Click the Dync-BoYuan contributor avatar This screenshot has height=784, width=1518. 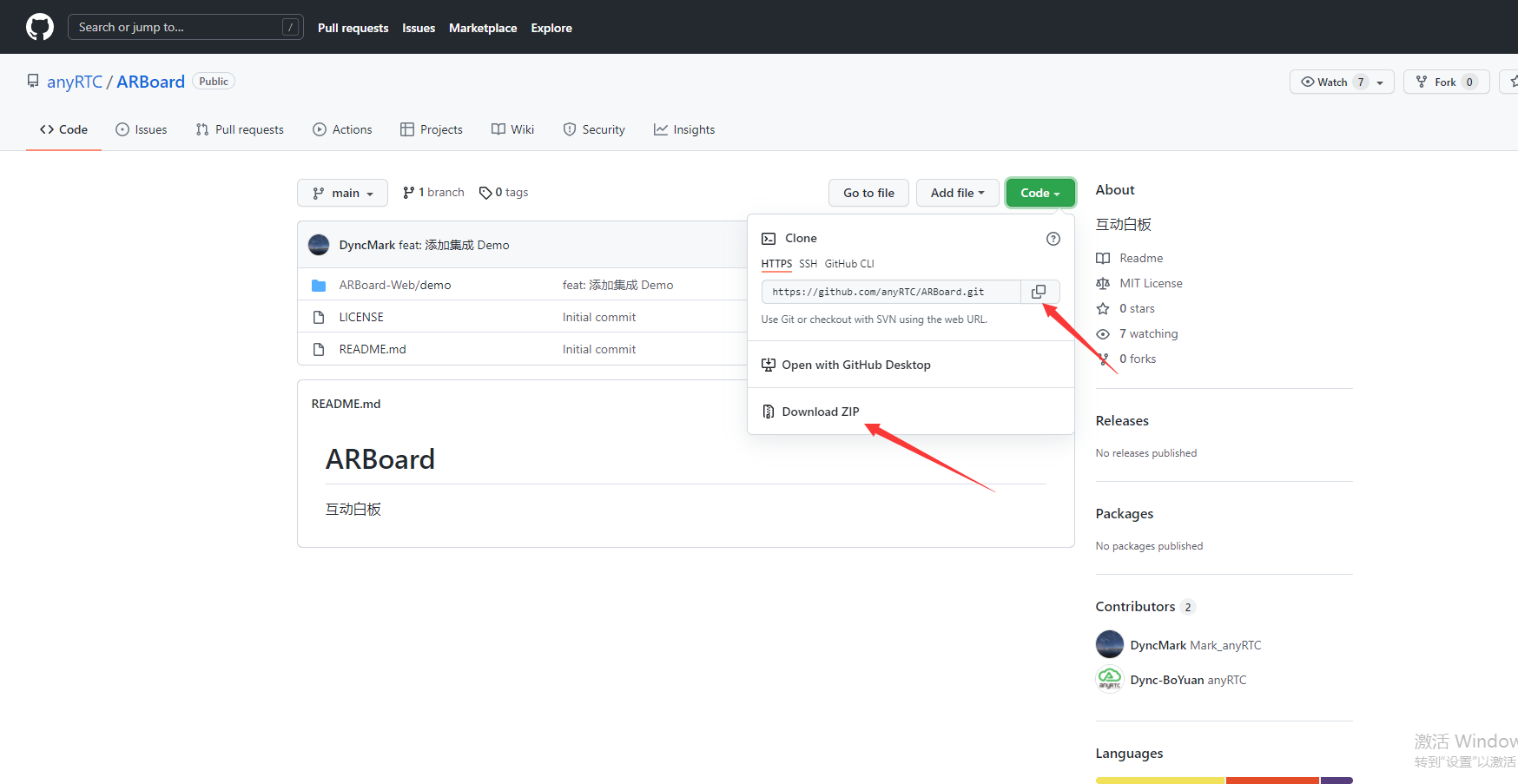1110,679
